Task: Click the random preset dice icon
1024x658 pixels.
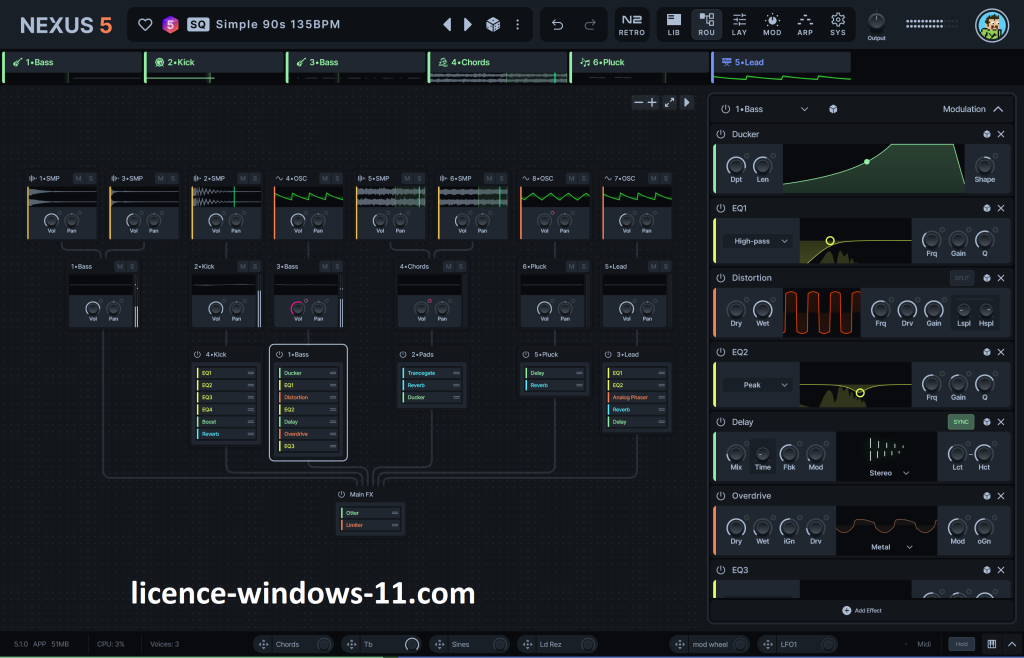Action: (x=492, y=24)
